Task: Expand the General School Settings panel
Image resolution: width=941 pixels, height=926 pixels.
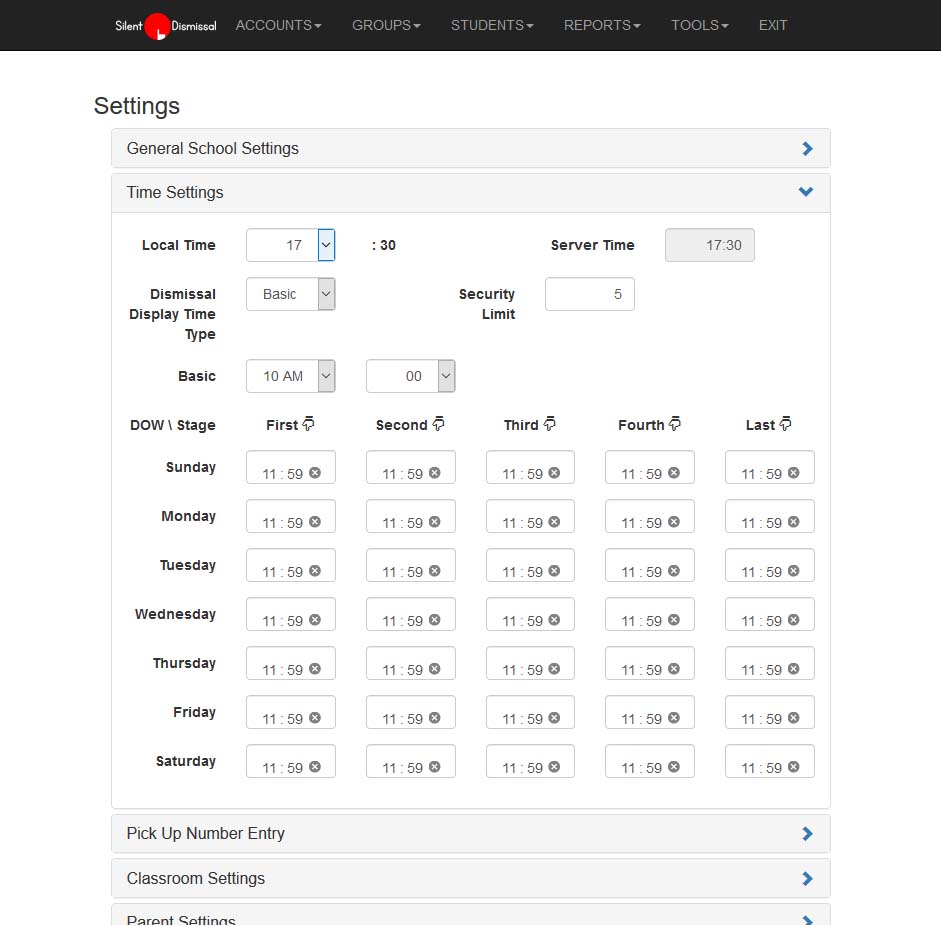Action: point(470,148)
